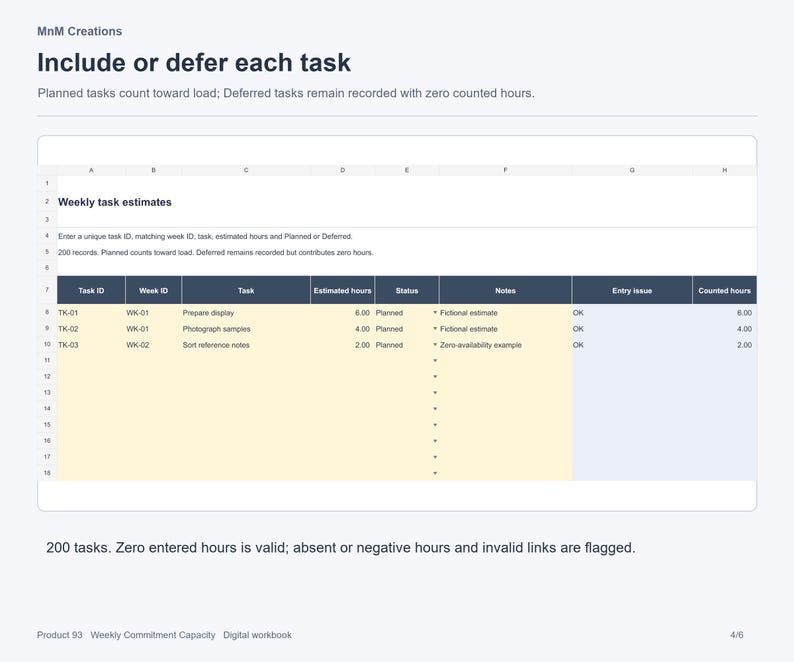Viewport: 794px width, 662px height.
Task: Click the 'Enter a unique task ID' instruction line
Action: coord(205,237)
